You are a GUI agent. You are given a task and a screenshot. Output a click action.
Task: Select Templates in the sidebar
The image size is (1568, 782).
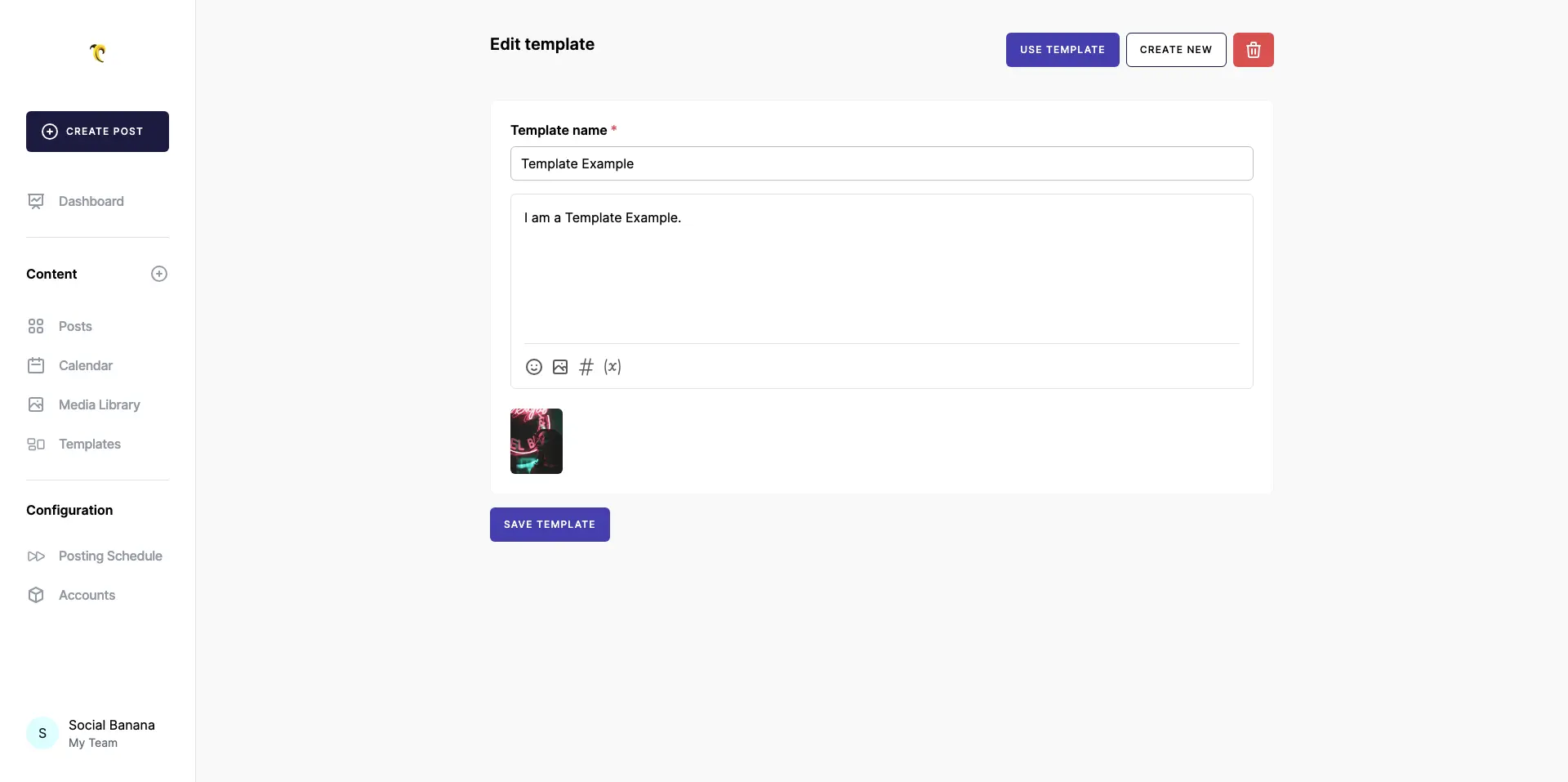89,444
